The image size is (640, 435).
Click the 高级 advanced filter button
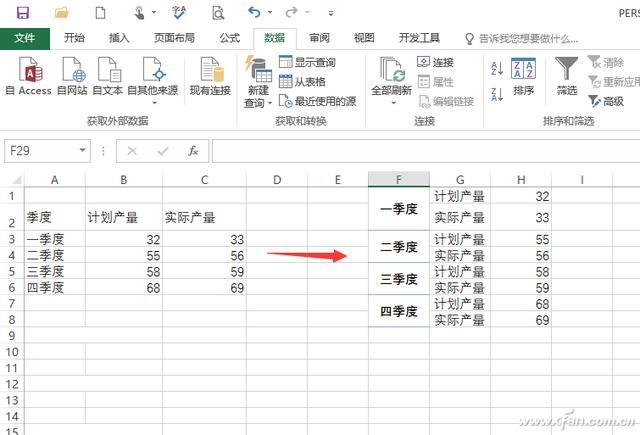coord(606,101)
